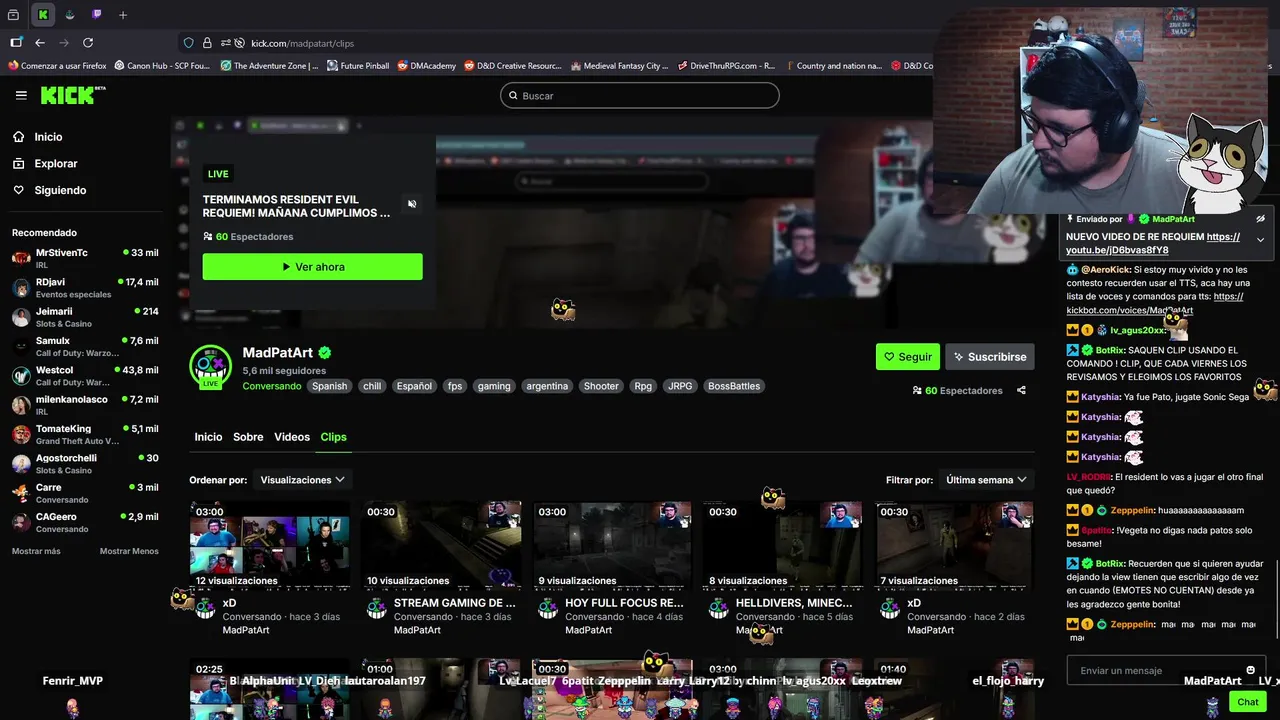Click the Ver ahora button
The image size is (1280, 720).
coord(312,267)
